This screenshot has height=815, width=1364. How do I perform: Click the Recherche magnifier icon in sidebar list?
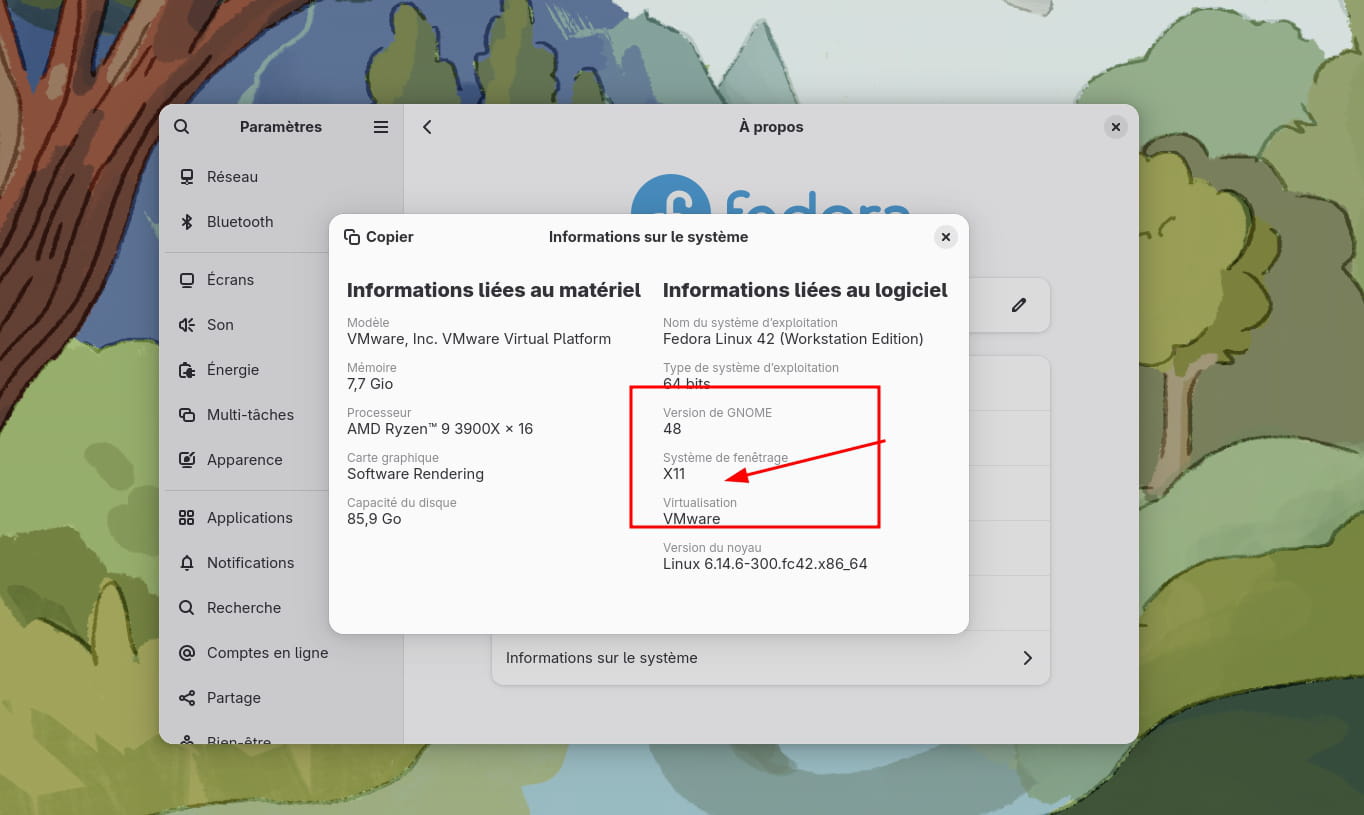[x=186, y=608]
